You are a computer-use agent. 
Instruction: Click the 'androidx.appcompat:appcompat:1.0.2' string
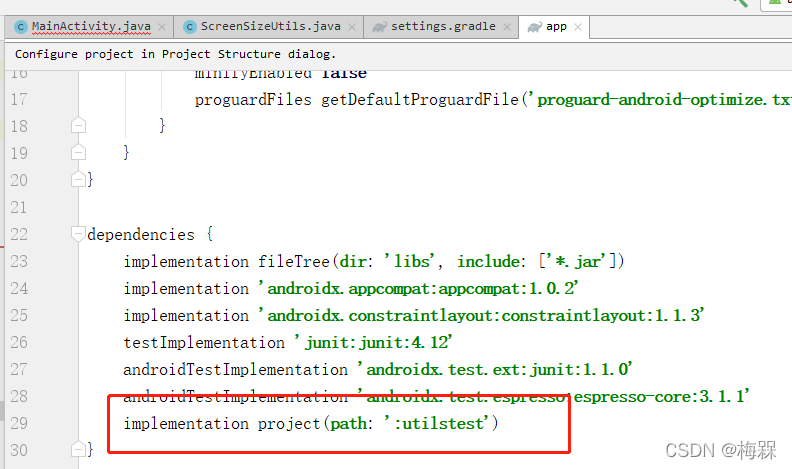(x=418, y=288)
